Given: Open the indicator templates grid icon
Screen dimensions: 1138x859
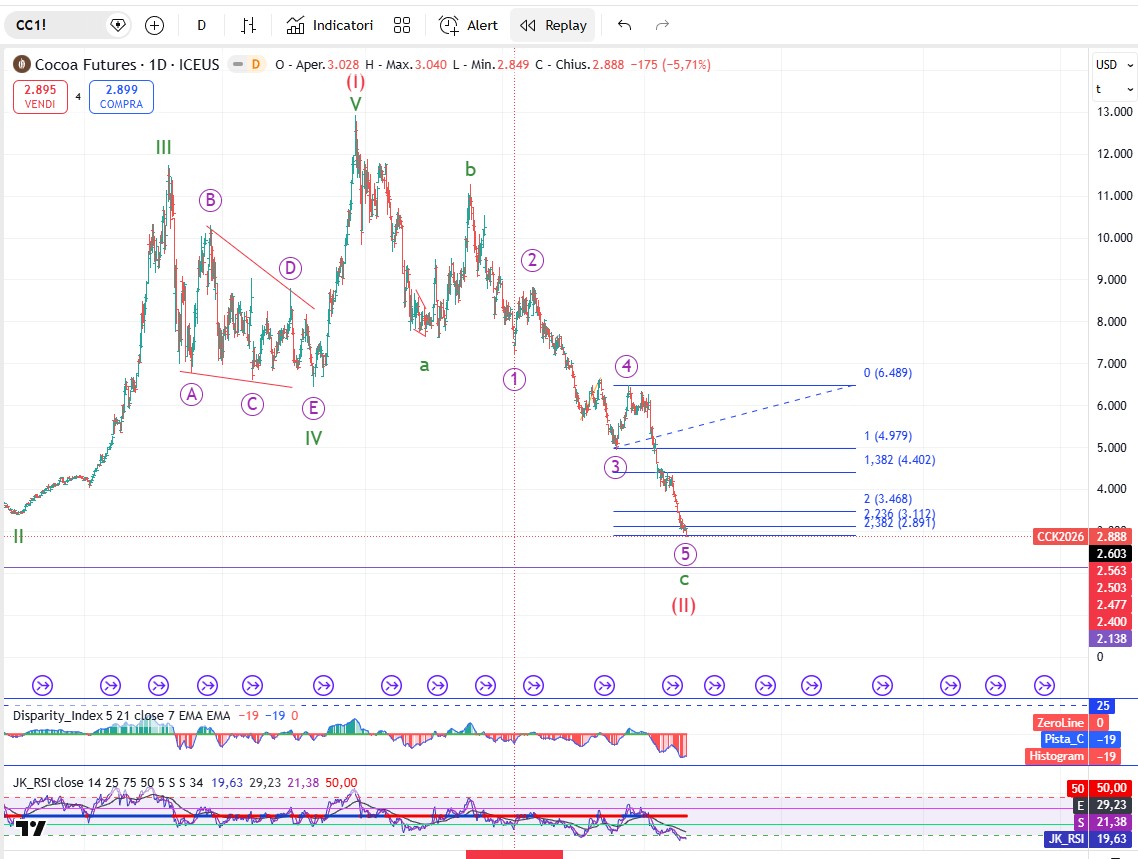Looking at the screenshot, I should (x=402, y=25).
